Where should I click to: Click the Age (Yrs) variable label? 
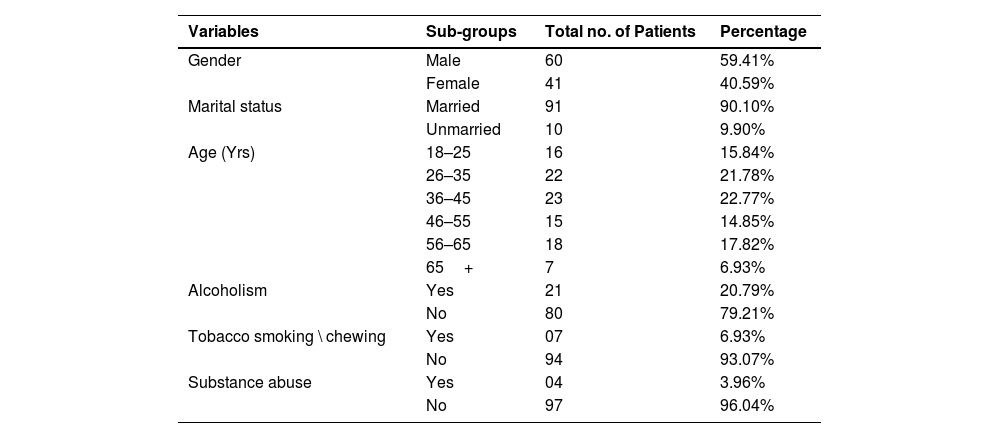pyautogui.click(x=221, y=152)
